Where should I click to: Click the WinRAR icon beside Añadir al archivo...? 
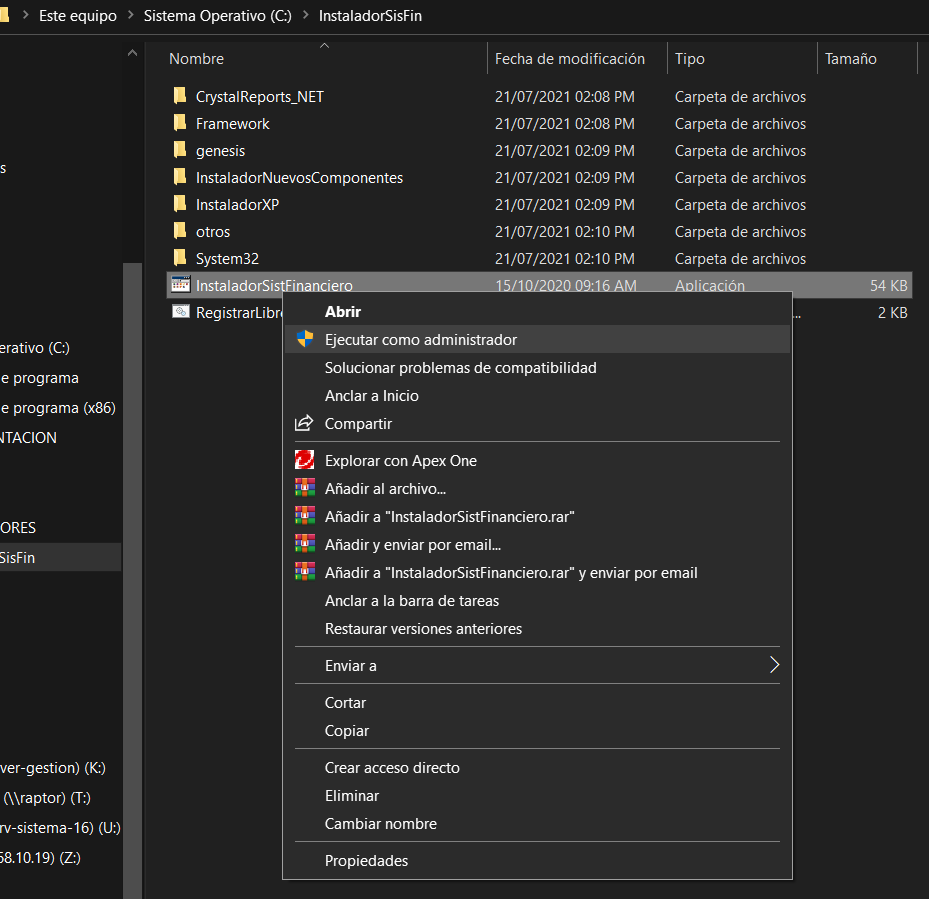pos(305,488)
